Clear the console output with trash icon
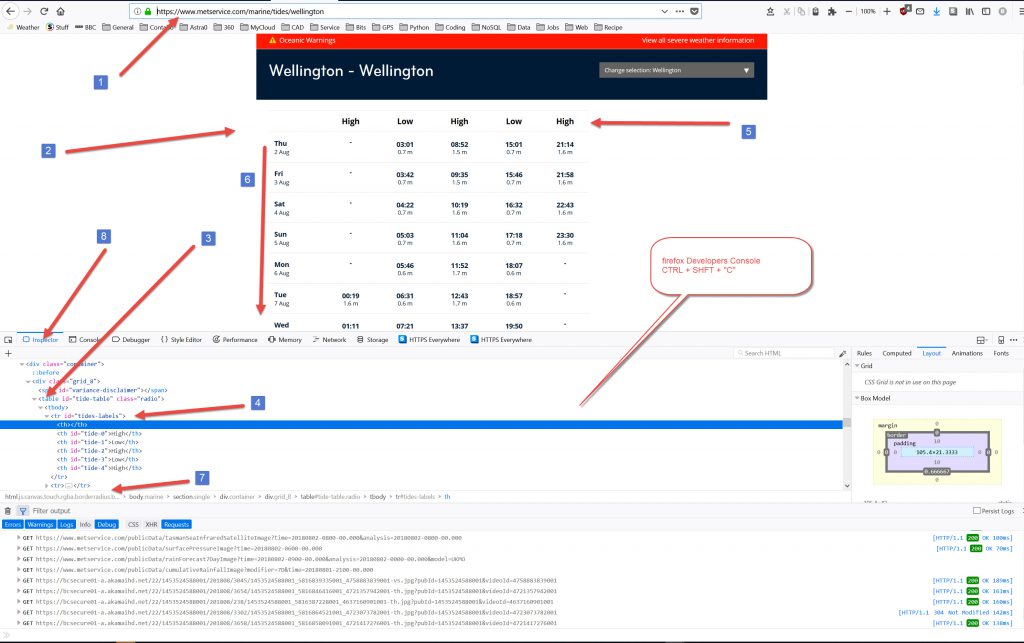Viewport: 1024px width, 643px height. [8, 510]
